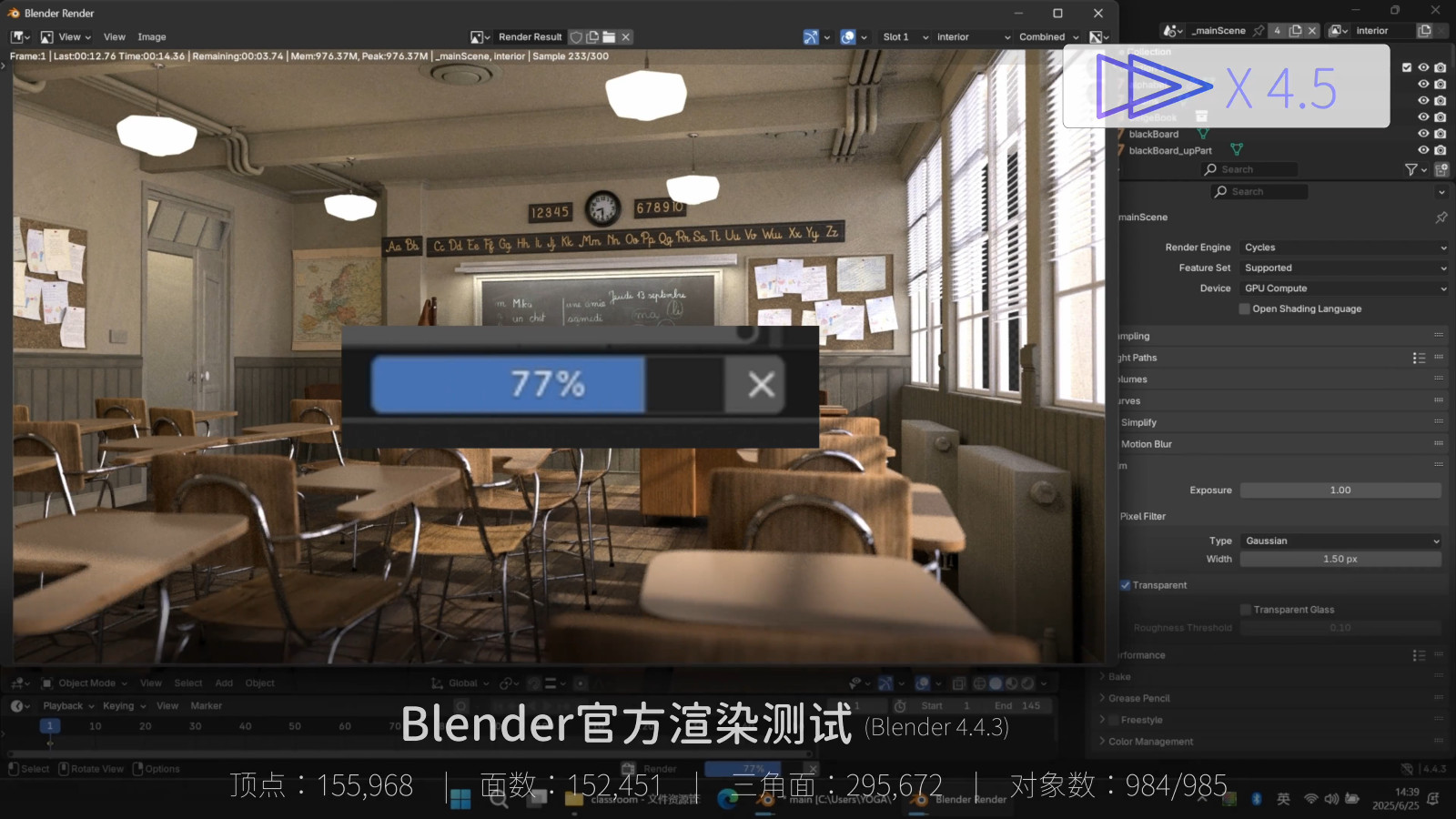Open the interior view layer dropdown in render header
Screen dimensions: 1456x819
(x=973, y=37)
